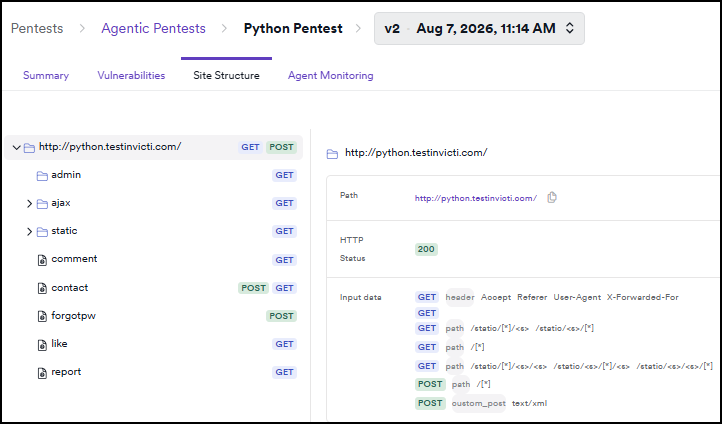Open the Path URL link
722x424 pixels.
click(x=476, y=198)
